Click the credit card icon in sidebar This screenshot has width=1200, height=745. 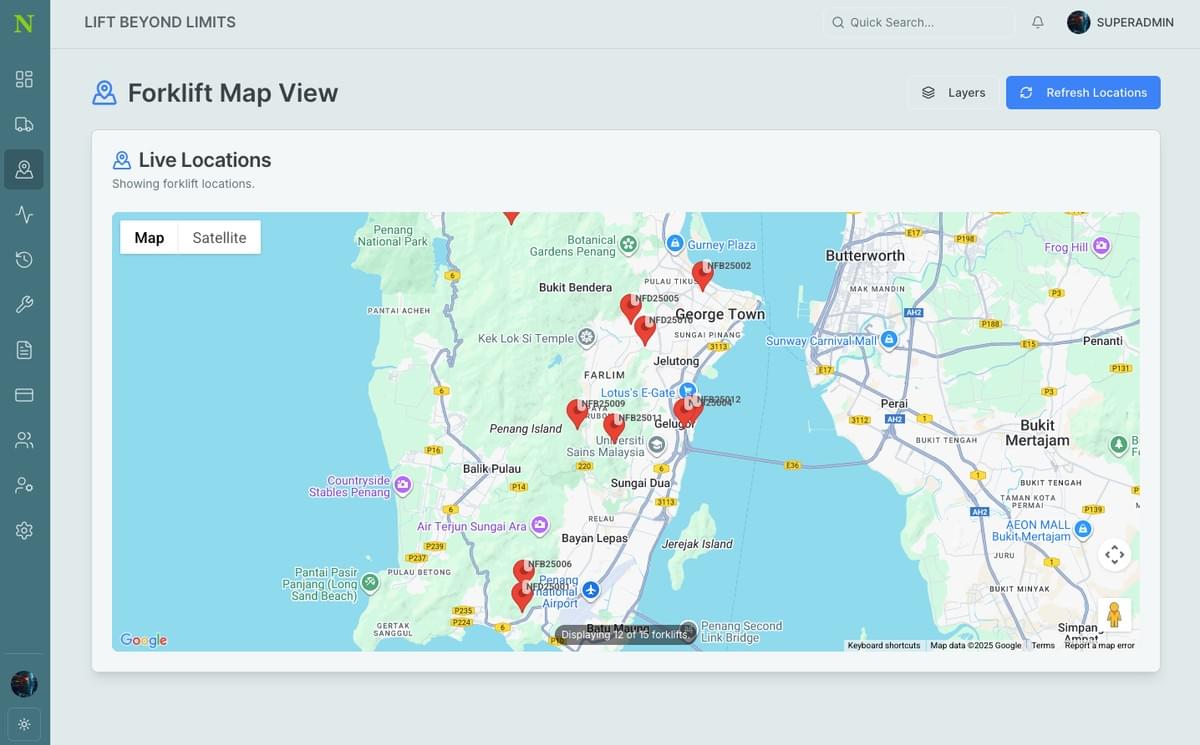(x=24, y=395)
